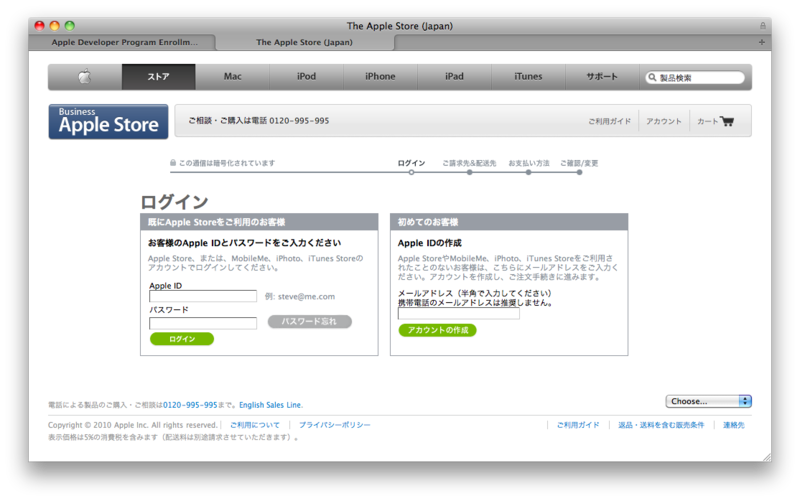The image size is (800, 501).
Task: Click the window resize grip corner
Action: (x=767, y=457)
